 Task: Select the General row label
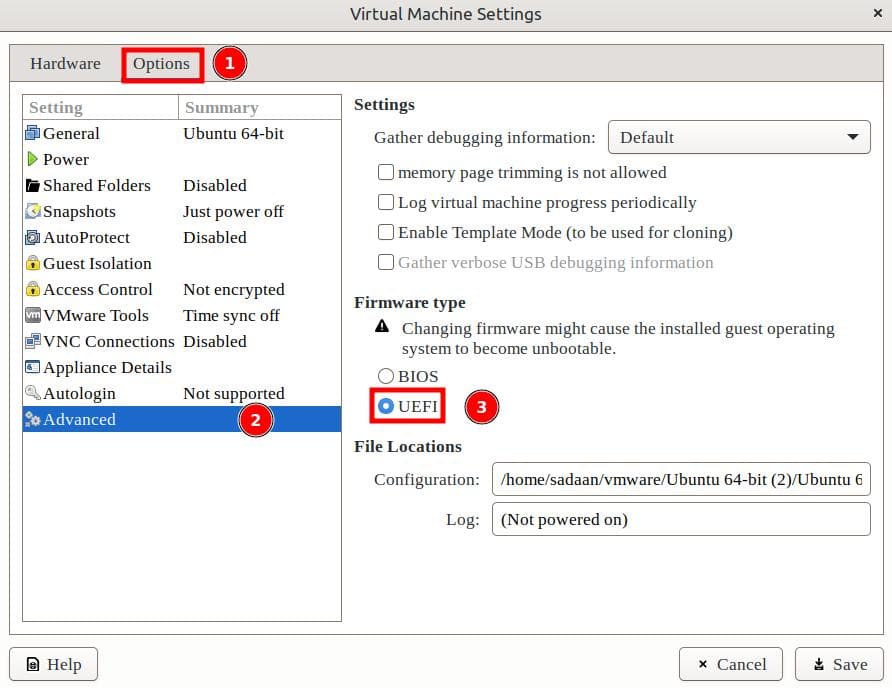[71, 133]
